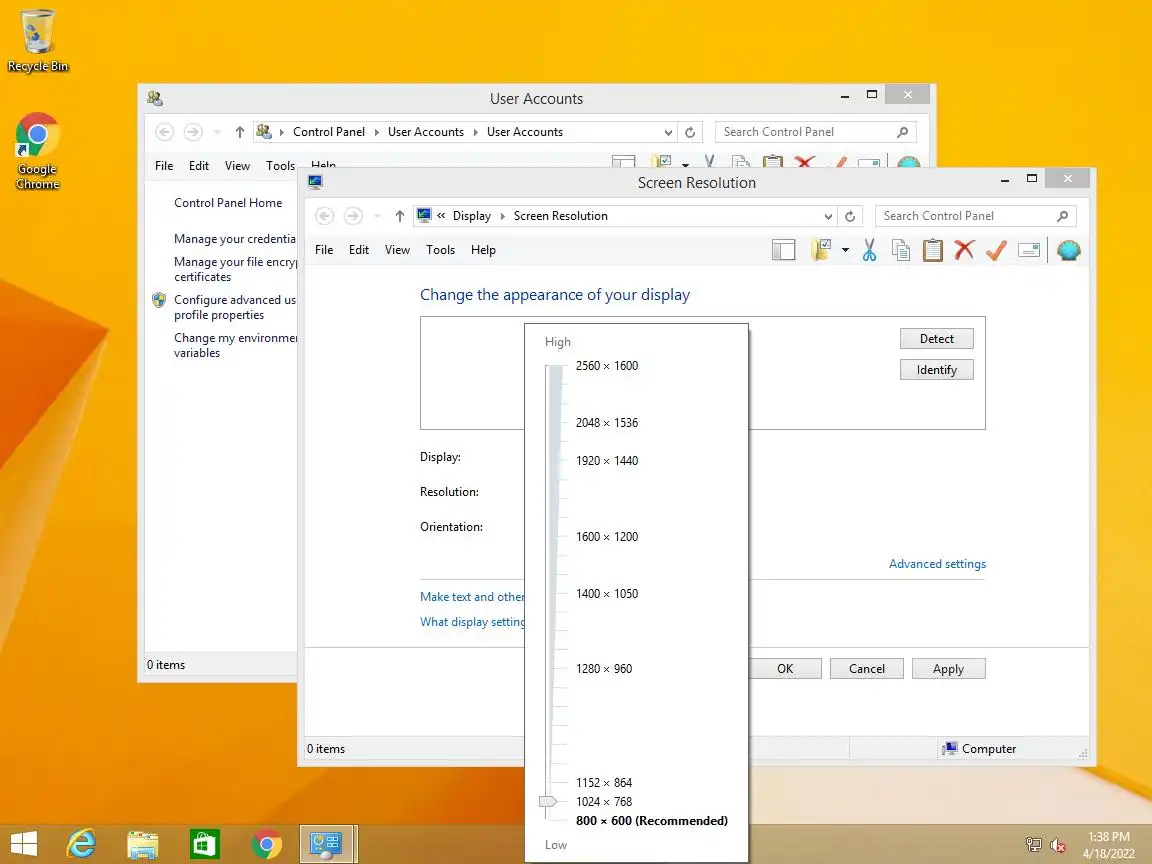Open File menu in User Accounts window

pos(164,166)
